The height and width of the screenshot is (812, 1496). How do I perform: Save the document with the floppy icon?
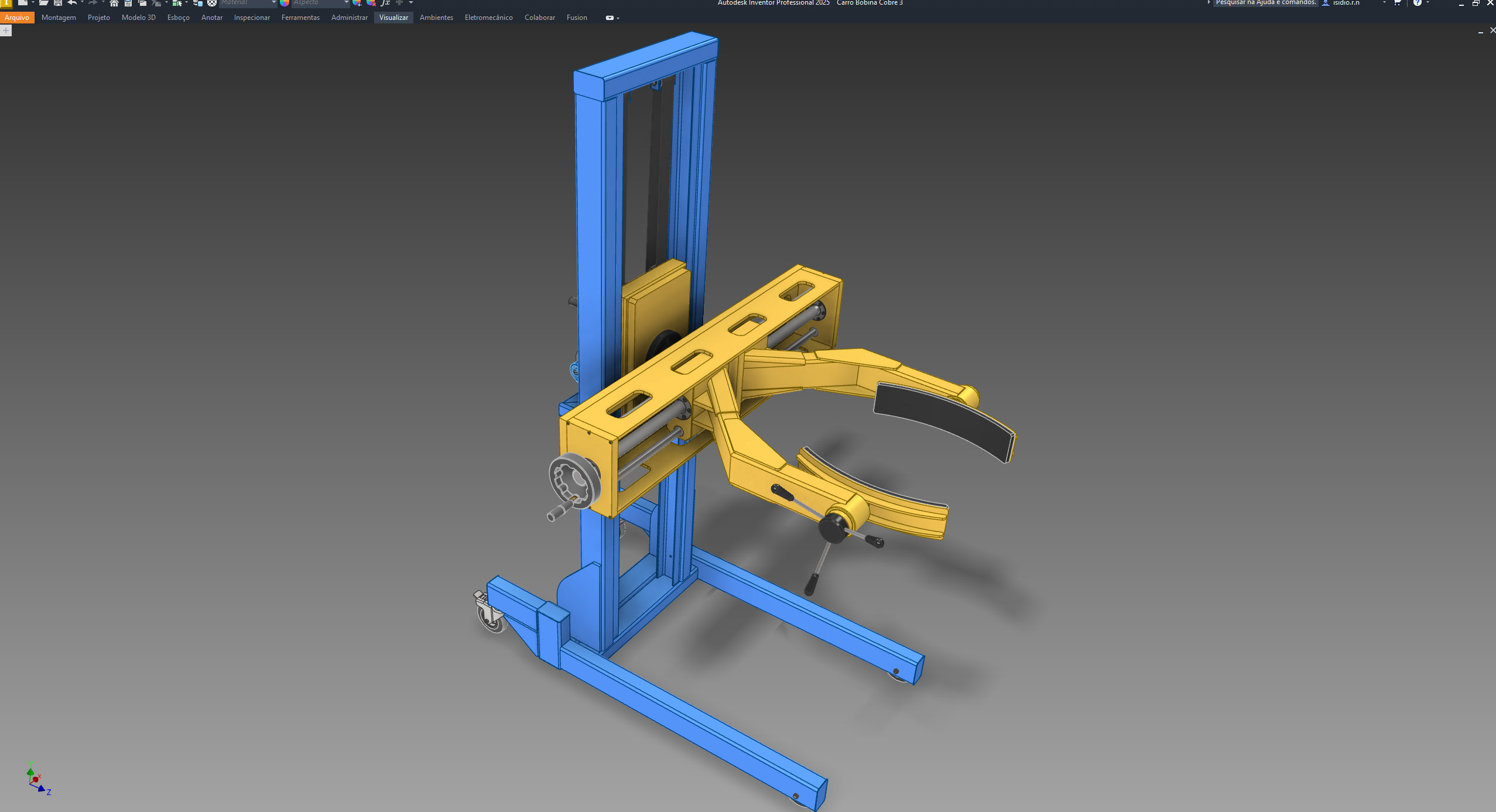tap(58, 3)
